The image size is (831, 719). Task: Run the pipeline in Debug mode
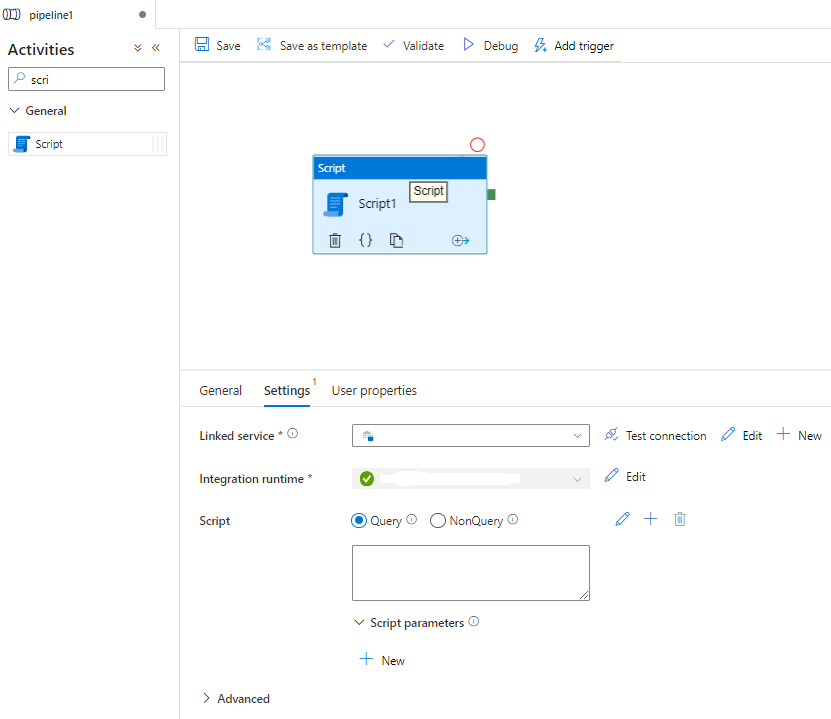[x=490, y=45]
